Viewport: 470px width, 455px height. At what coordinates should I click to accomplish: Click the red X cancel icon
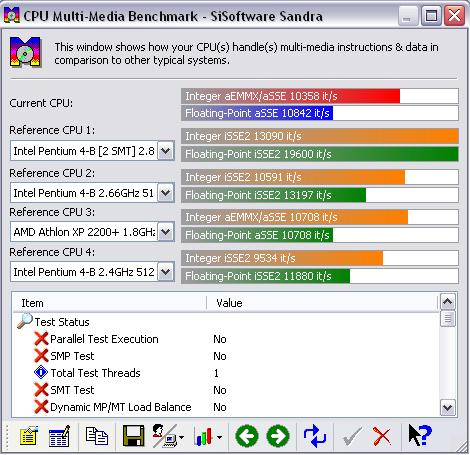point(382,436)
